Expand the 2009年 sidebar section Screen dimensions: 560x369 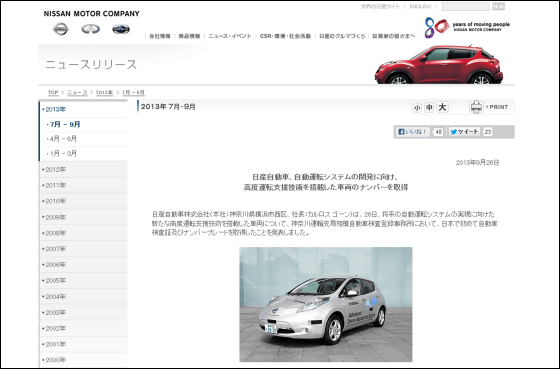83,217
